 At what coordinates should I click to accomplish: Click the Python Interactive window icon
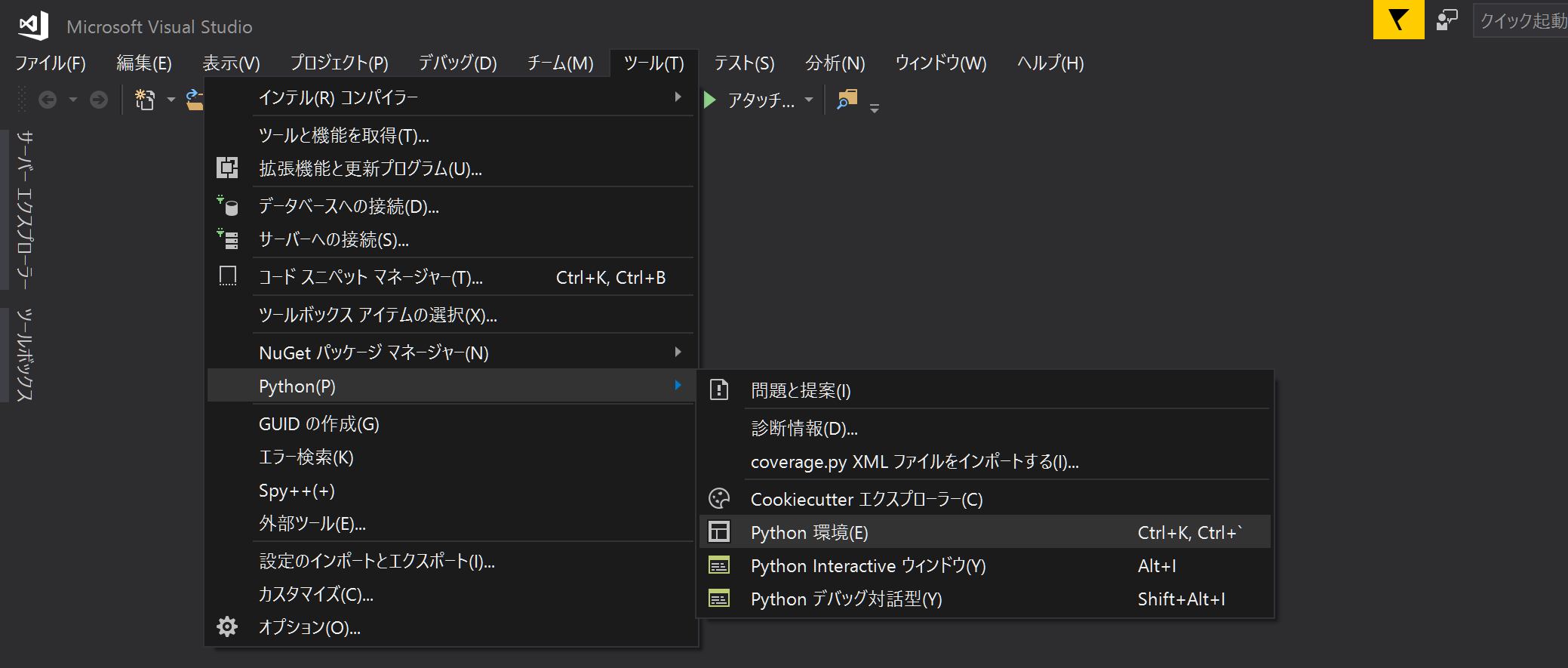(x=719, y=565)
